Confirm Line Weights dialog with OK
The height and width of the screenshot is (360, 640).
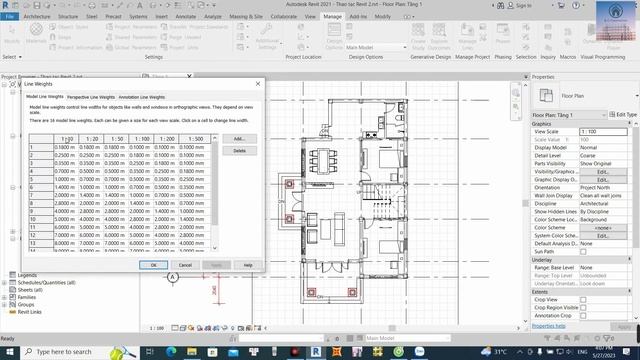click(153, 265)
